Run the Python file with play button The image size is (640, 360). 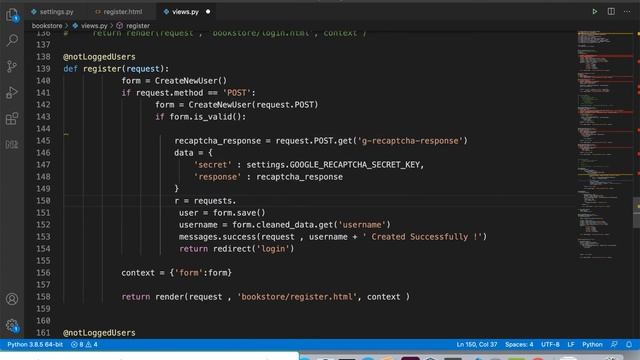595,12
